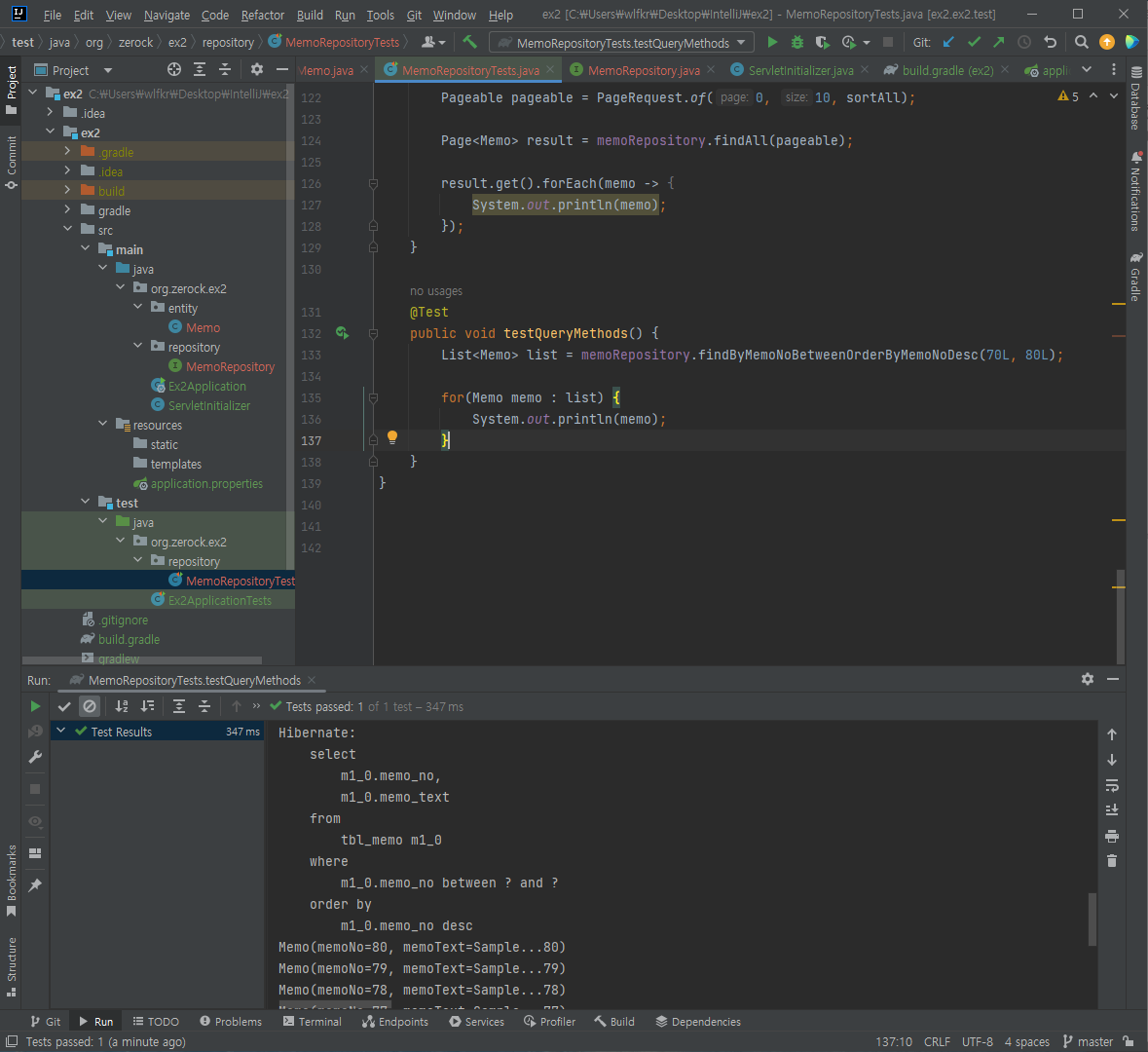This screenshot has width=1148, height=1052.
Task: Open Run panel settings gear icon
Action: [x=1088, y=679]
